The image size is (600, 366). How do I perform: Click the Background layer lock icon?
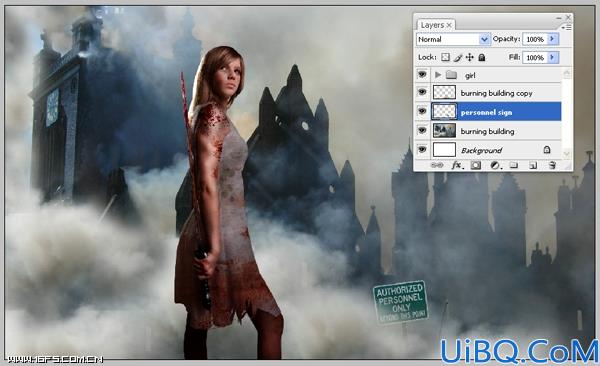click(x=547, y=150)
